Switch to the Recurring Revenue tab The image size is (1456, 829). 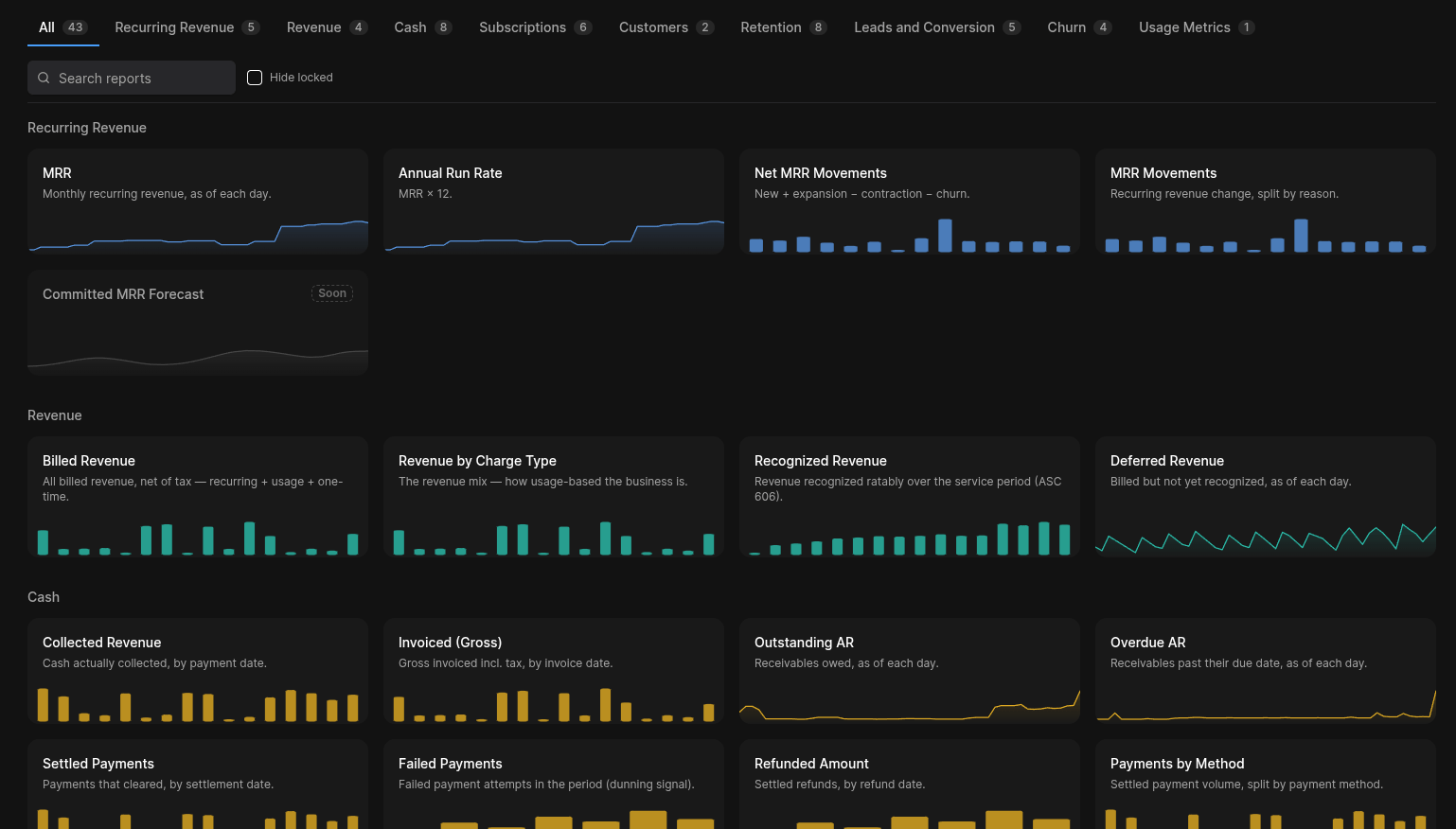(x=187, y=27)
